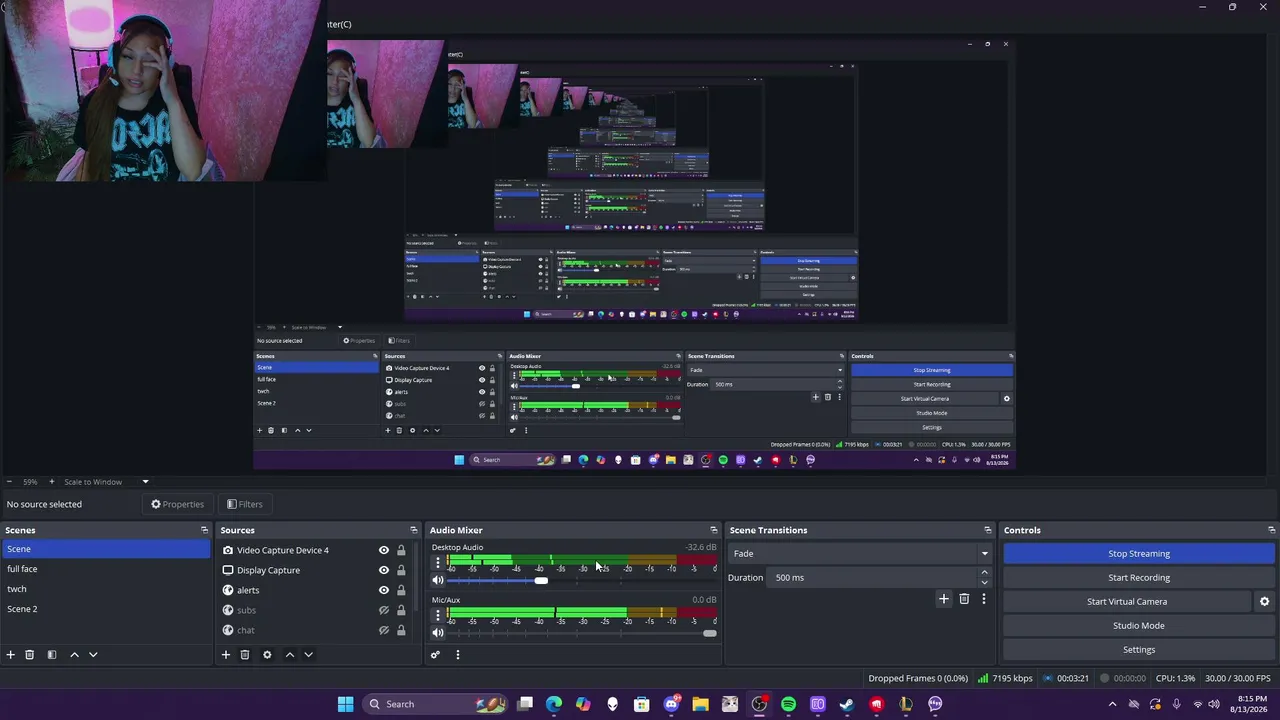Open OBS Settings from the Controls panel

(x=1139, y=650)
